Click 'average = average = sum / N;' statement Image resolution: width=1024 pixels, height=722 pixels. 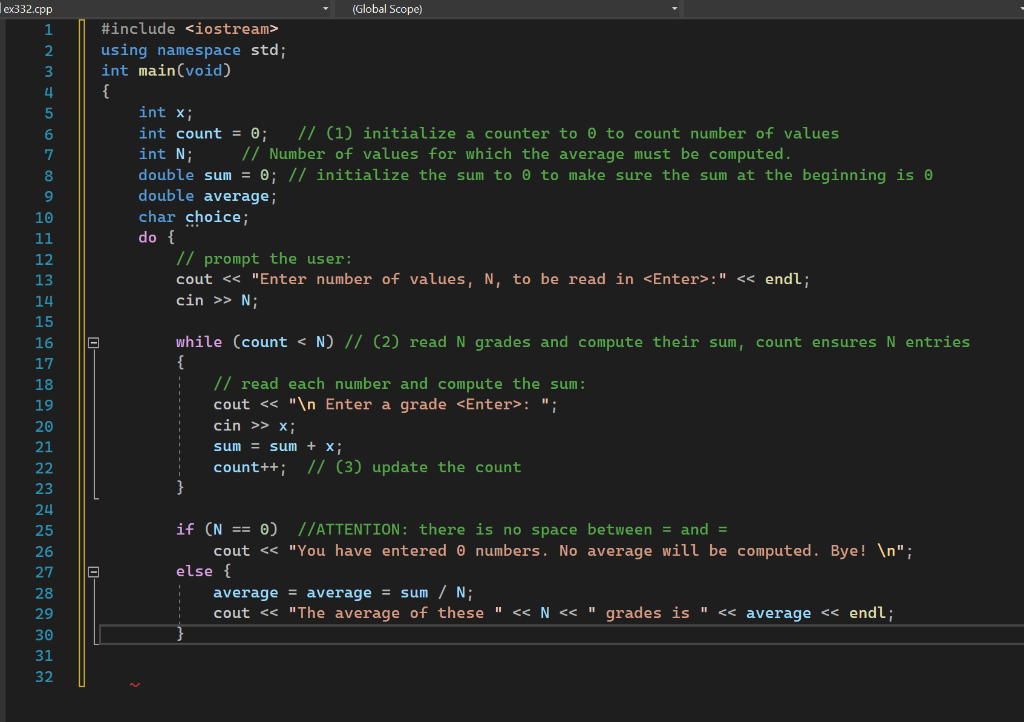tap(343, 593)
